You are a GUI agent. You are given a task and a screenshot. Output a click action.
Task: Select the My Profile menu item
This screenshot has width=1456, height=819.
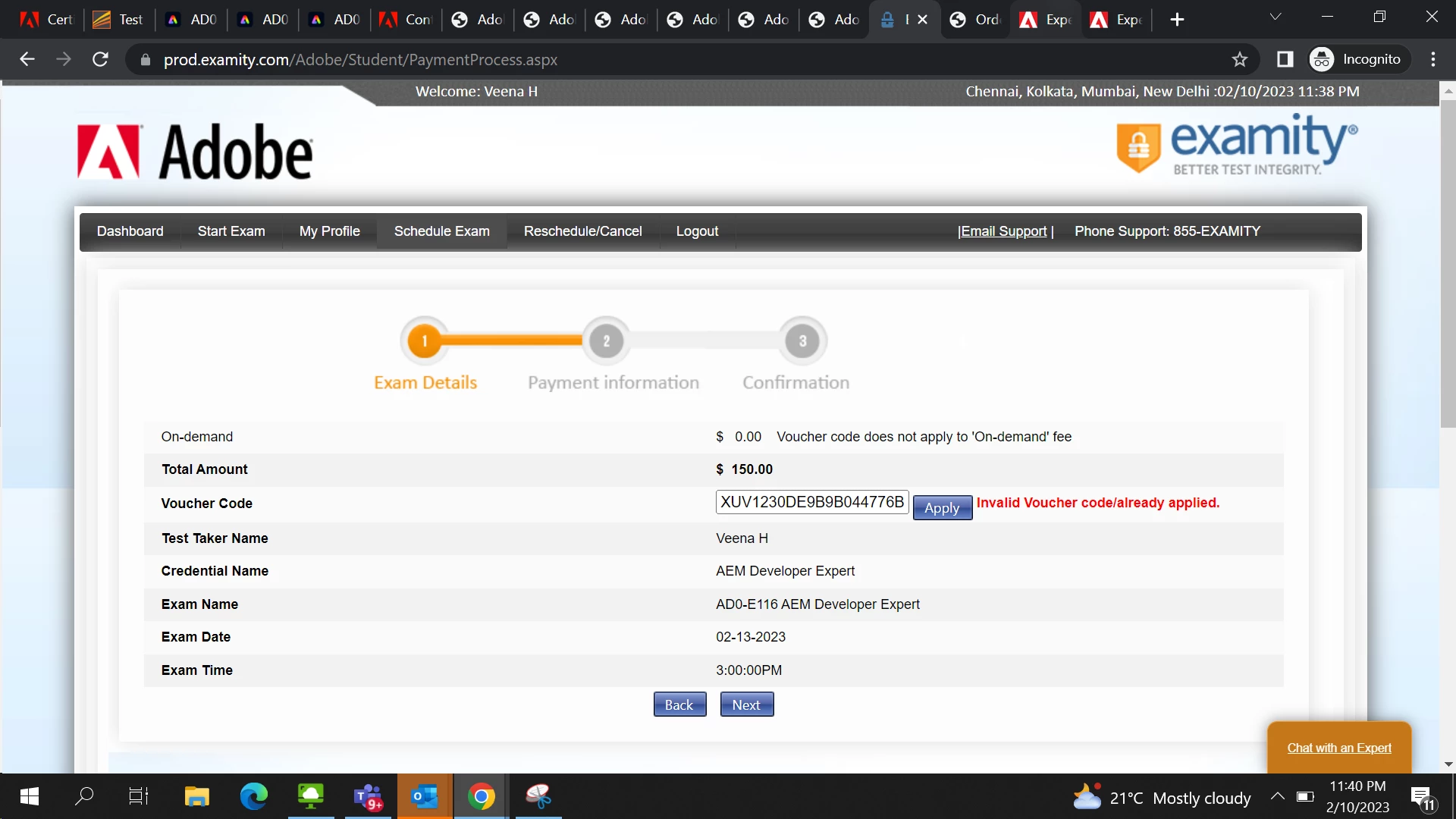(329, 231)
